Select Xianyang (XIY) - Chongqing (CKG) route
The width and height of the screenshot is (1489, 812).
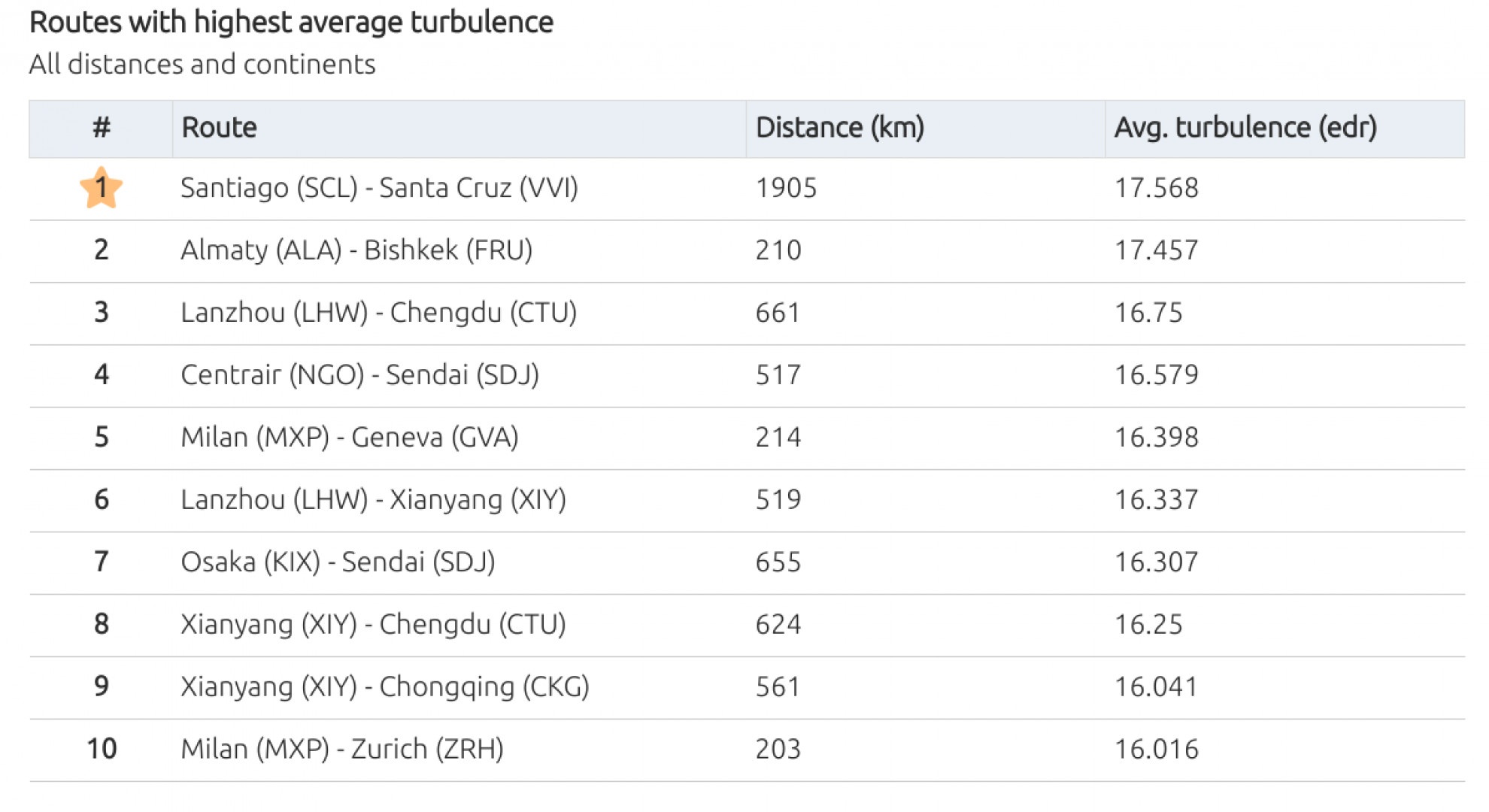click(x=385, y=687)
